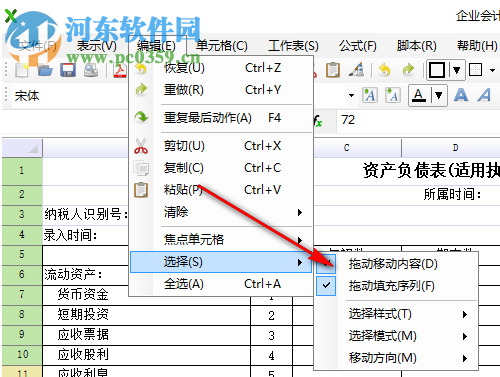Choose 恢复(U) Ctrl+Z menu entry
500x377 pixels.
point(221,68)
